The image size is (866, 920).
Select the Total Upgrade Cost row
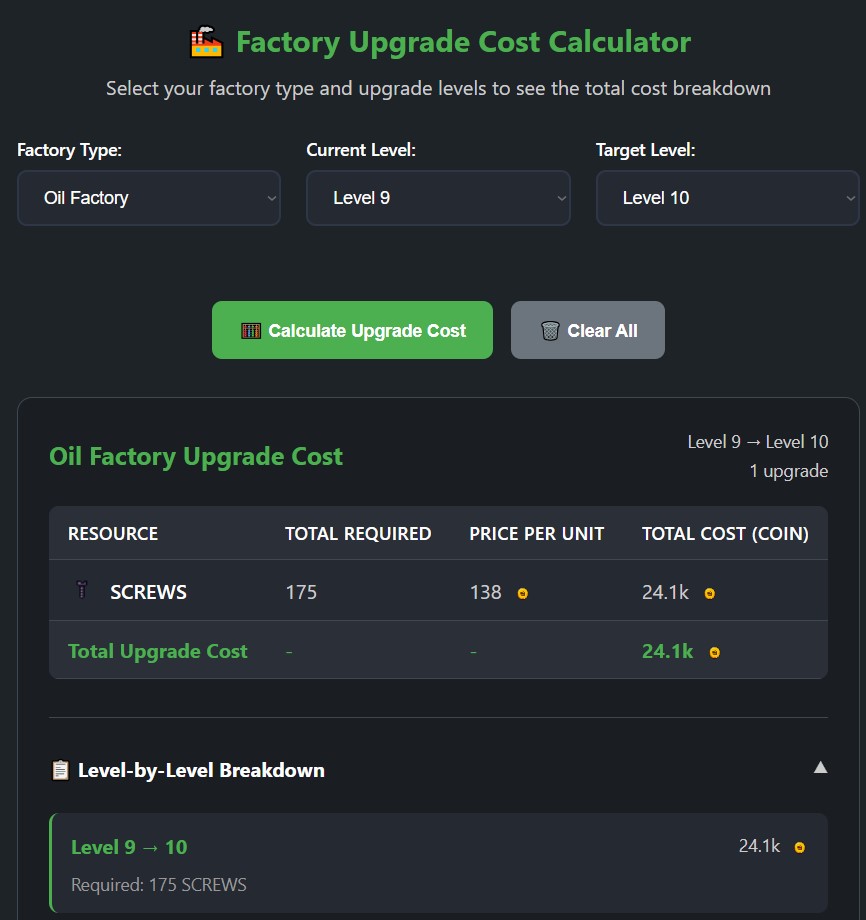438,651
